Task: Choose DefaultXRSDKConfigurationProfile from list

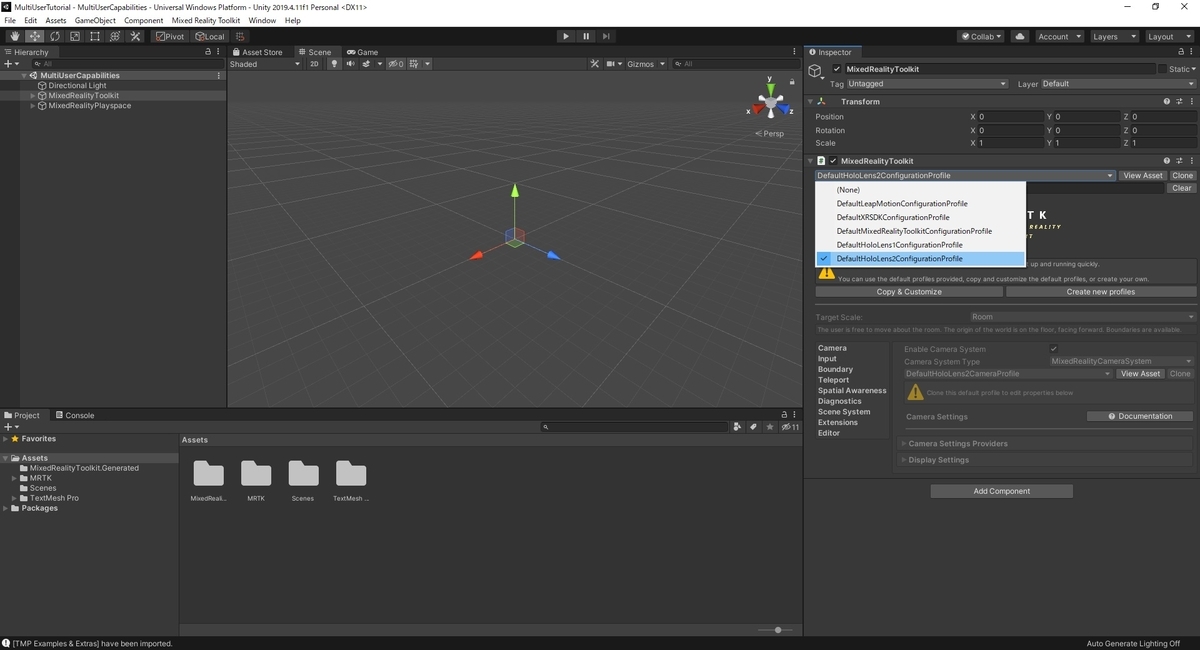Action: [921, 217]
